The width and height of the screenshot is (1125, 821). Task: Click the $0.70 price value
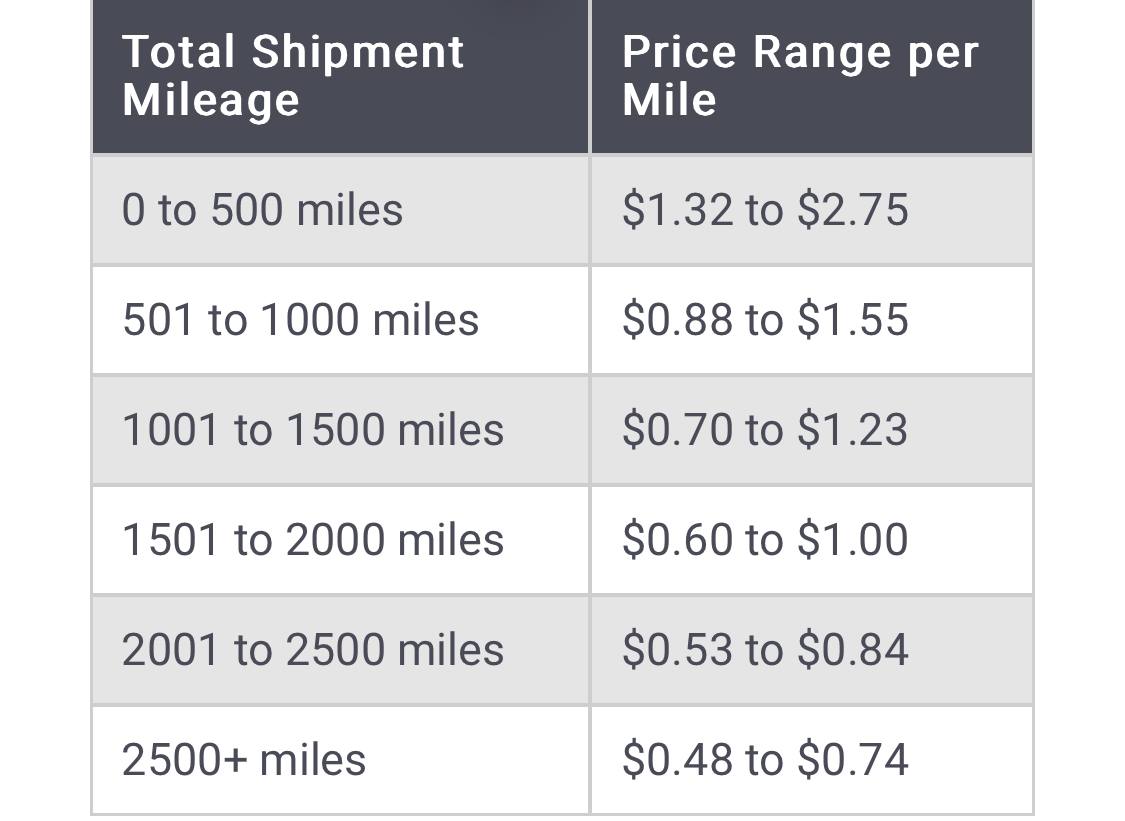pos(677,430)
